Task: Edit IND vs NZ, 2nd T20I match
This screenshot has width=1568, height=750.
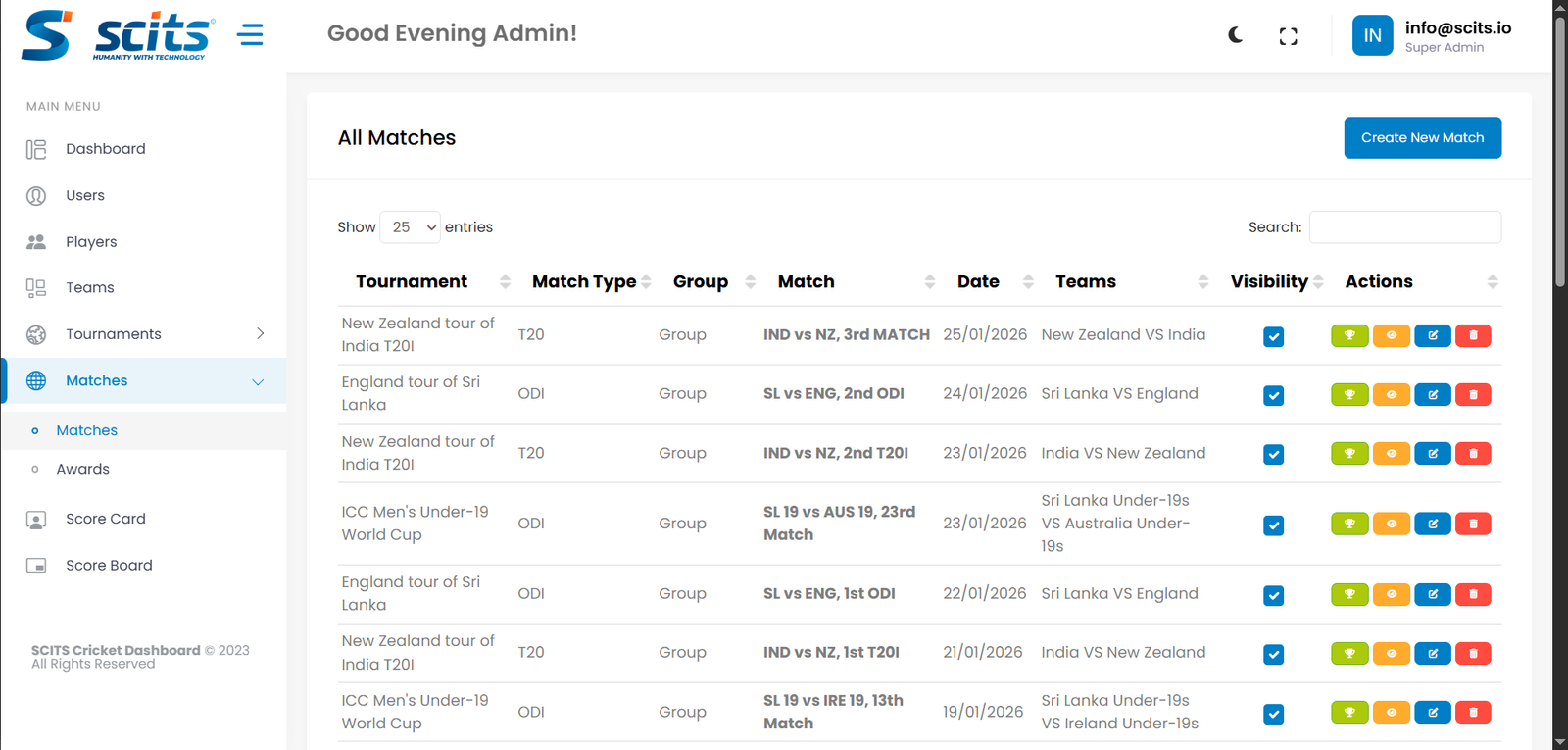Action: click(1432, 453)
